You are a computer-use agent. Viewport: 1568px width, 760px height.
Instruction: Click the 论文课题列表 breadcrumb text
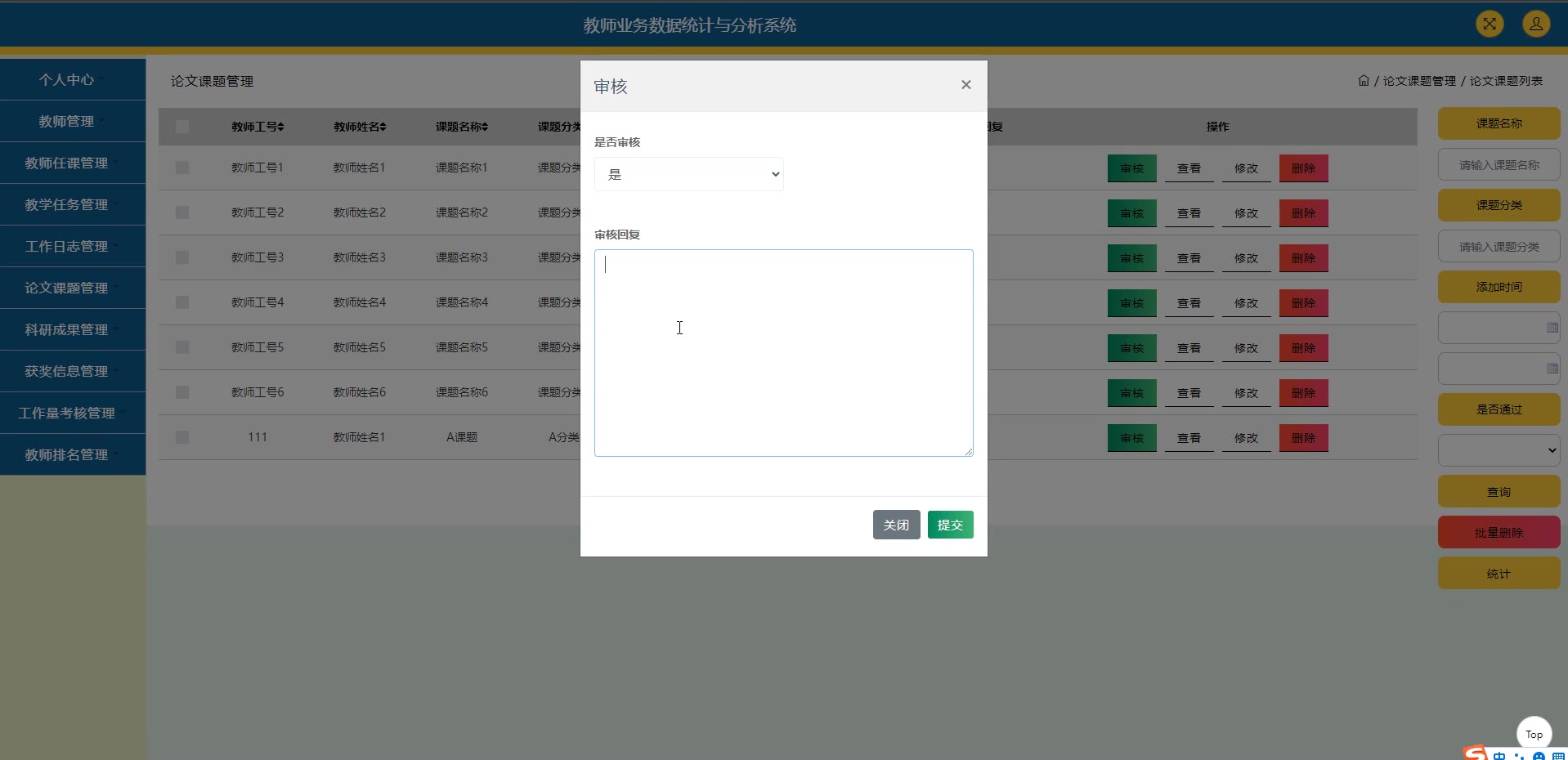(x=1506, y=81)
